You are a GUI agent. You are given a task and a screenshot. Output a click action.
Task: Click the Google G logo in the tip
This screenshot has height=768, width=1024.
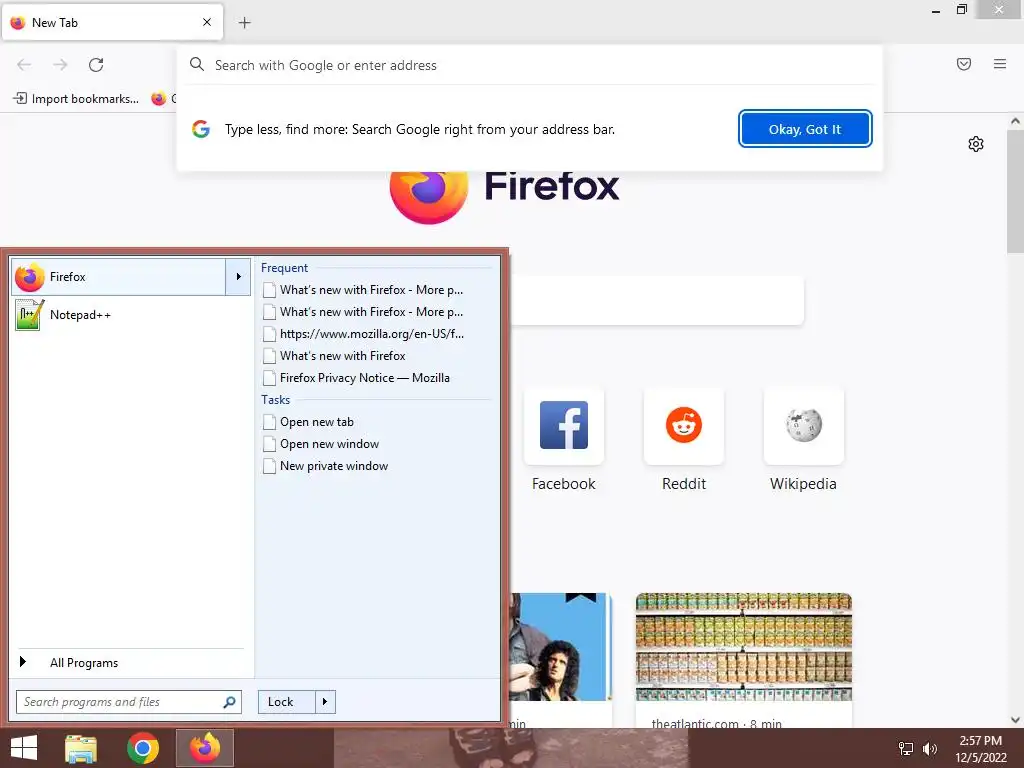pos(201,129)
